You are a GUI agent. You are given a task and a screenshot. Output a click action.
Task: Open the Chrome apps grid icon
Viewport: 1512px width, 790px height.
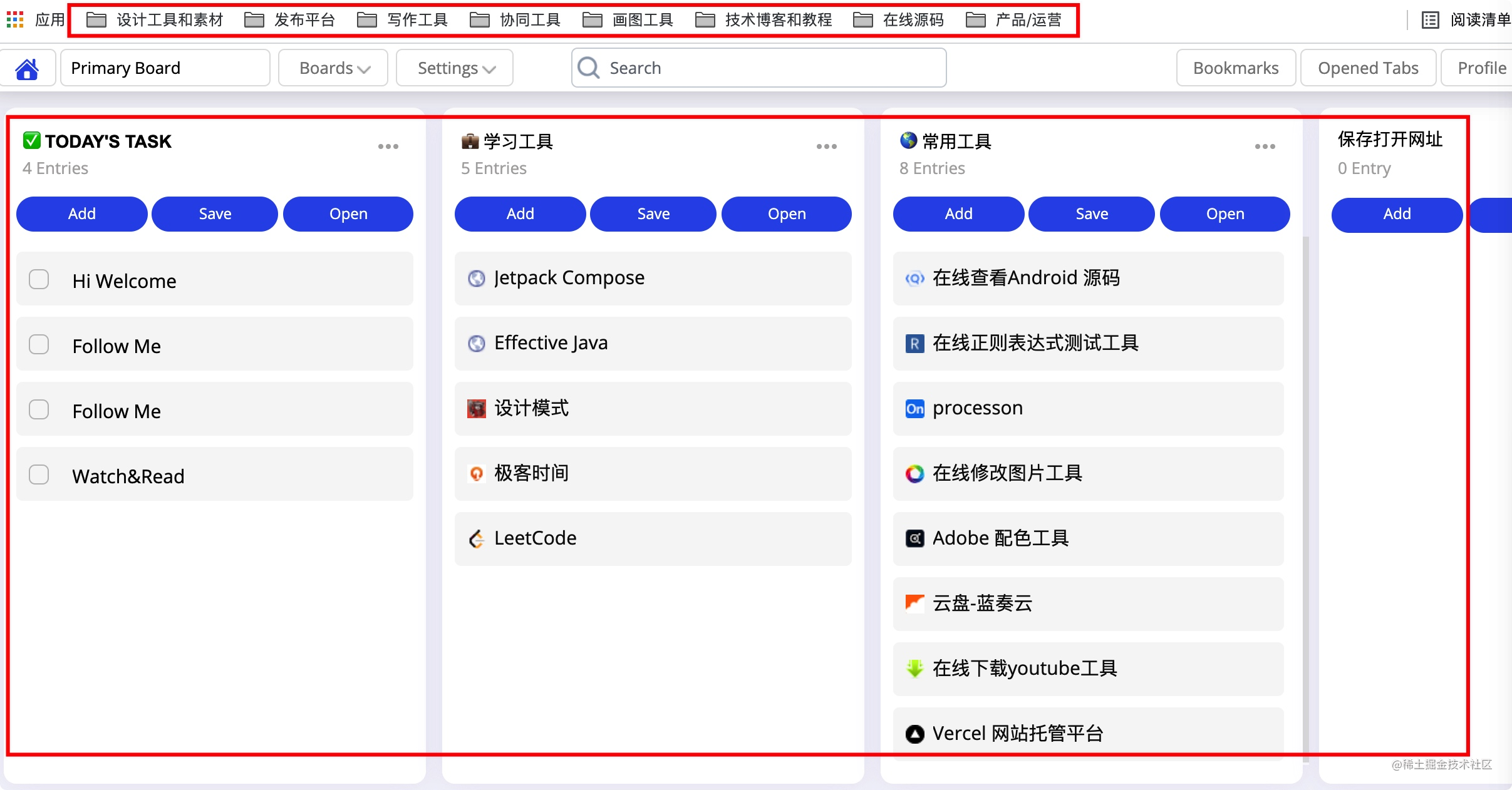(x=15, y=20)
